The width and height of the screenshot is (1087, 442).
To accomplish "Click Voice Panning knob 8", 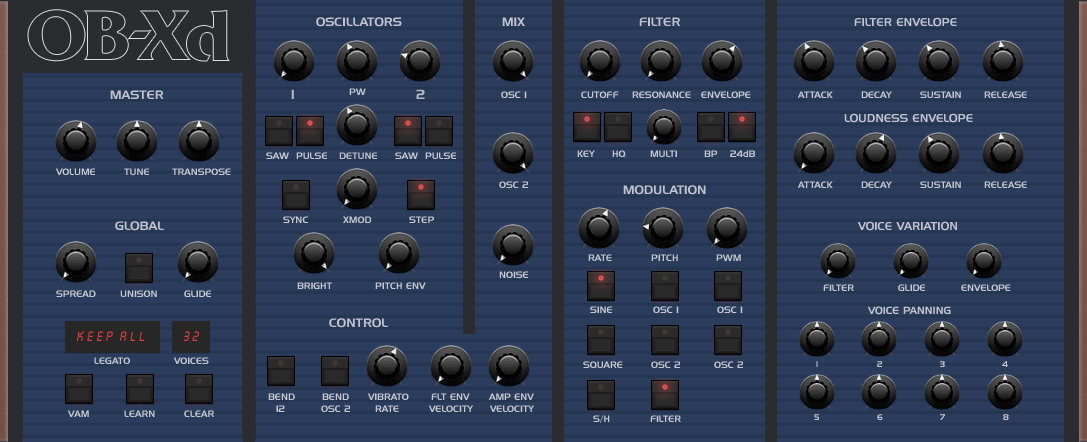I will (x=1005, y=392).
